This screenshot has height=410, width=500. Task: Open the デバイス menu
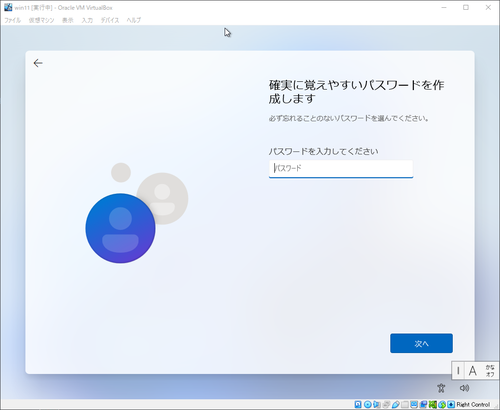click(110, 20)
